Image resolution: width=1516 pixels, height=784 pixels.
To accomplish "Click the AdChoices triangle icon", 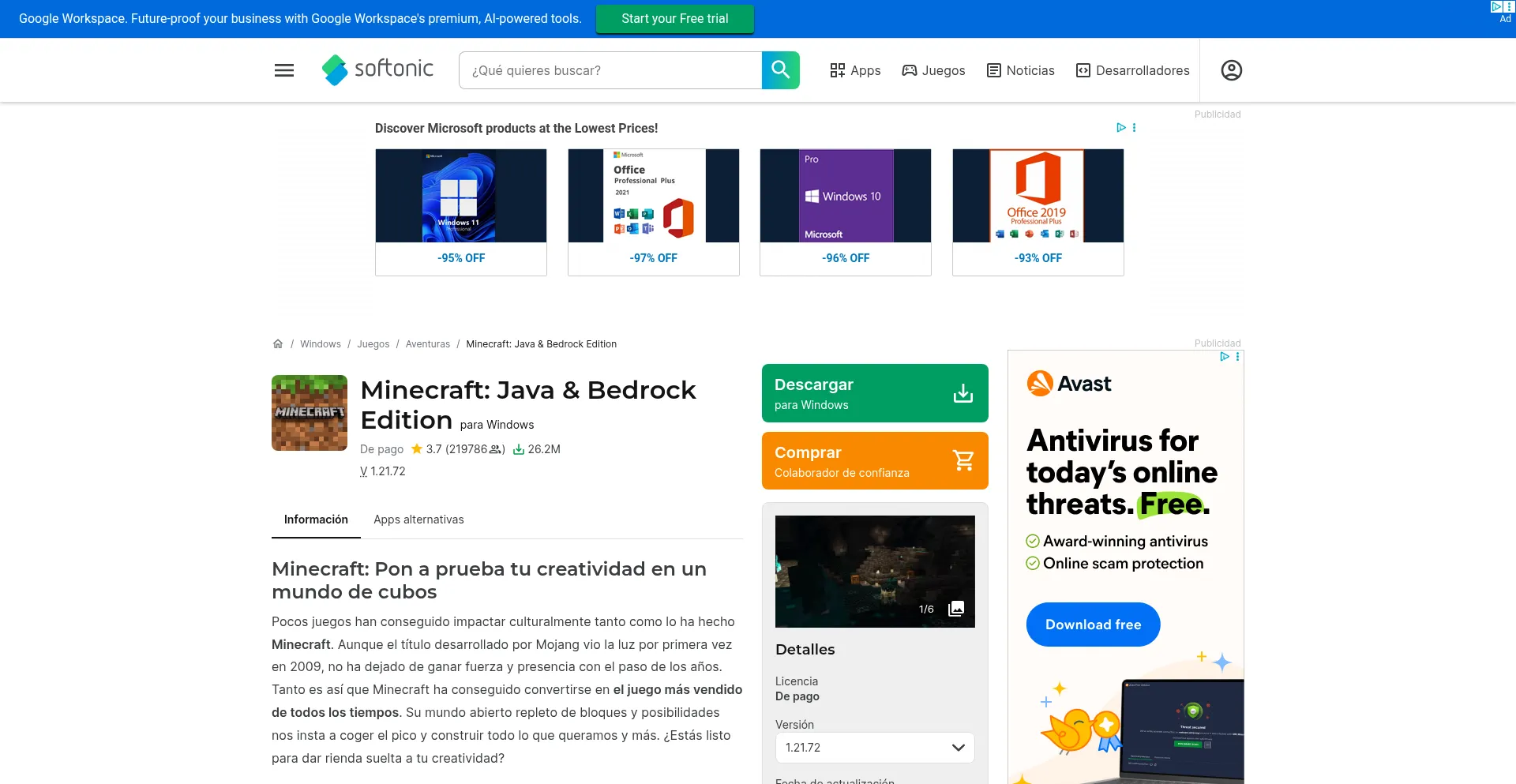I will pyautogui.click(x=1120, y=127).
